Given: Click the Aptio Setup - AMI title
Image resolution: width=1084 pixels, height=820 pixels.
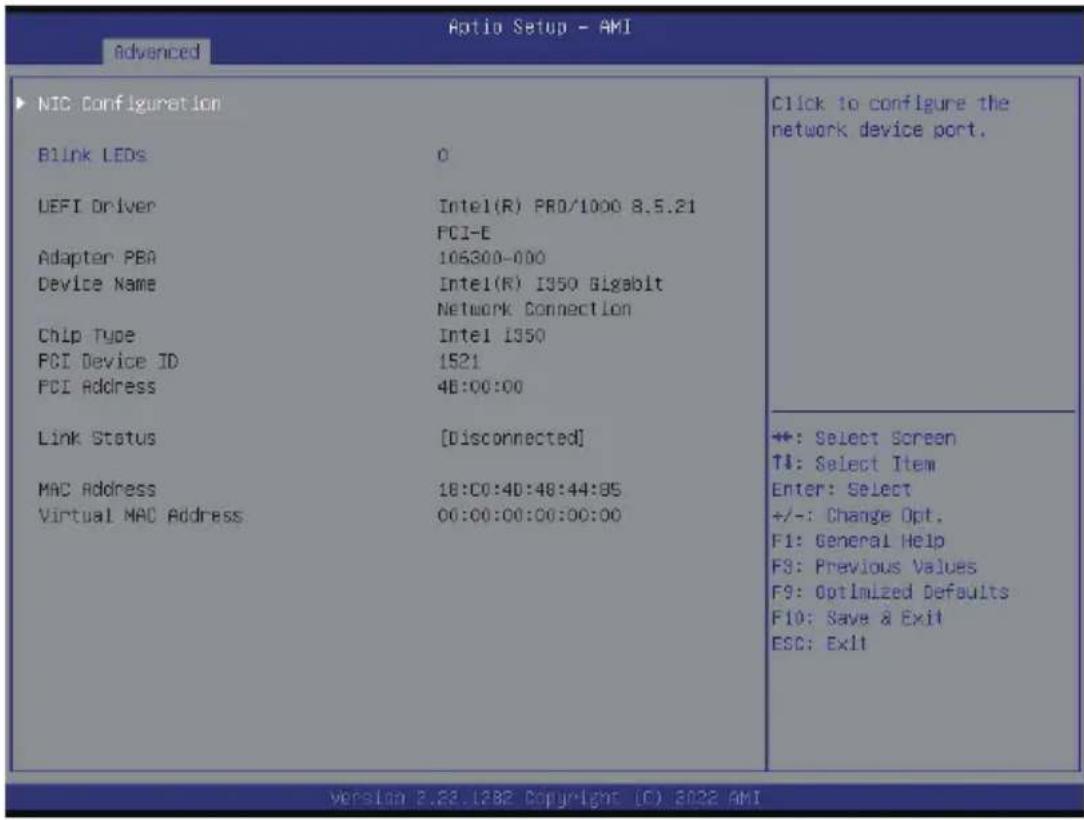Looking at the screenshot, I should click(x=540, y=27).
